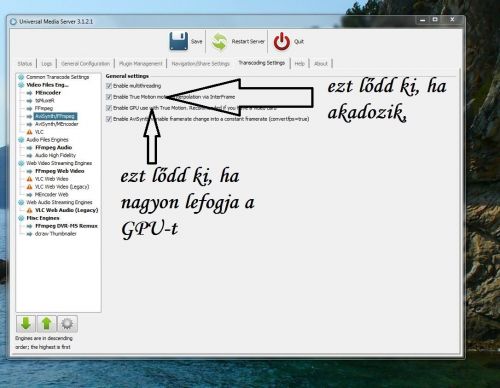Select the FFmpeg DVR-MS Remux engine
The height and width of the screenshot is (388, 500).
click(x=66, y=226)
